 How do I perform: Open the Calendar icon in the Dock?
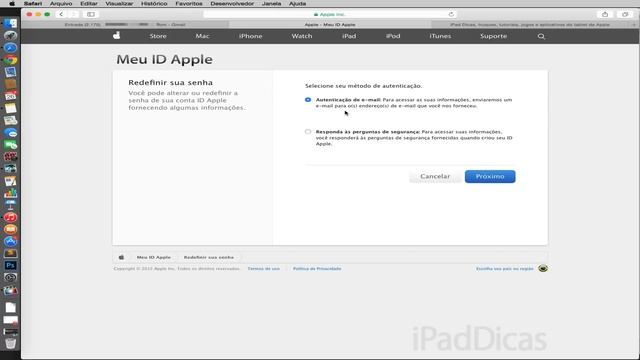tap(11, 96)
